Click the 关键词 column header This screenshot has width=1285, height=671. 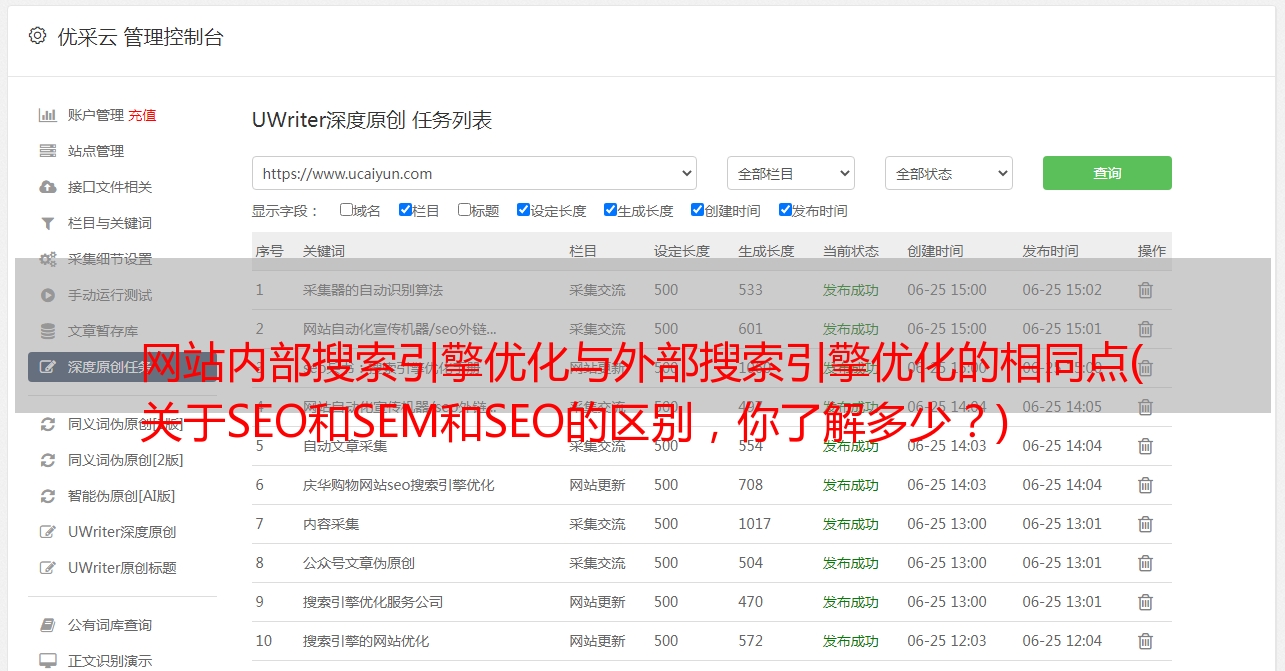point(324,251)
